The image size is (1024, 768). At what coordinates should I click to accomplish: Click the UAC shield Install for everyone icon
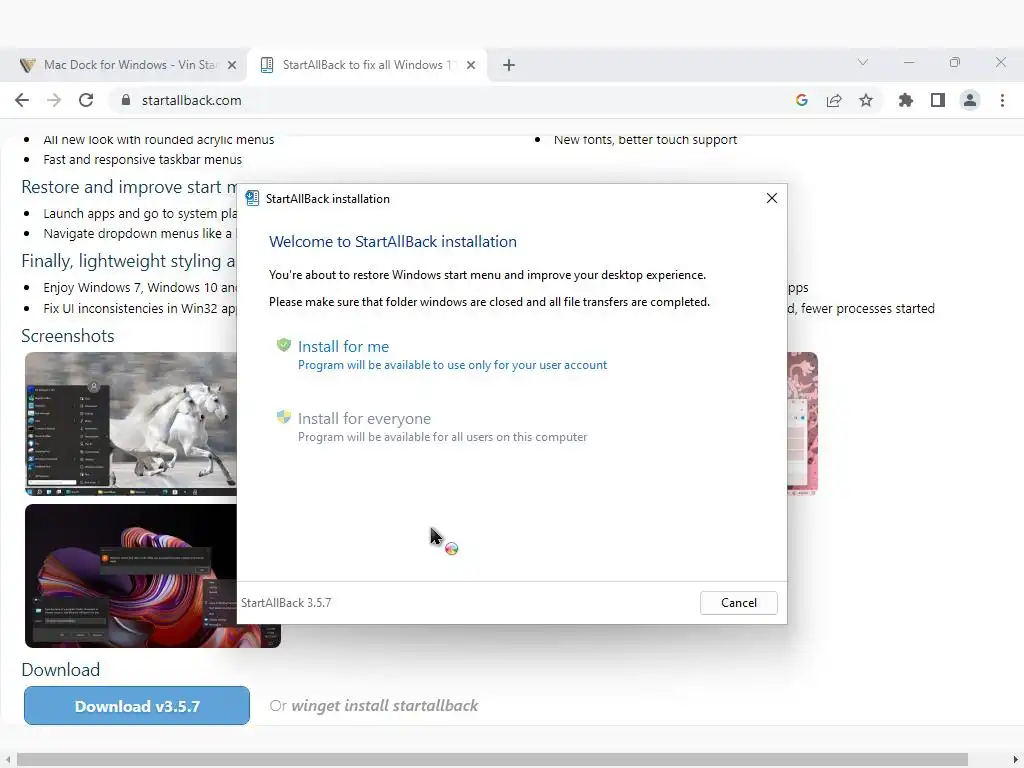click(x=283, y=417)
